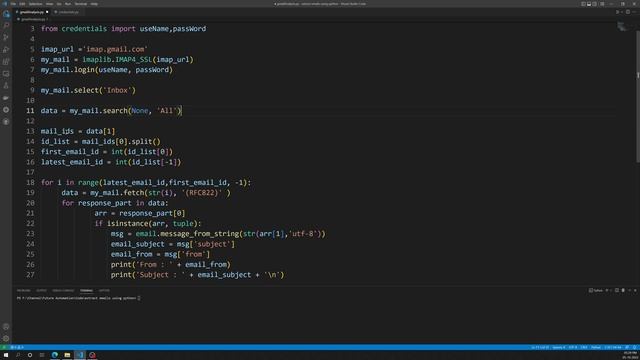
Task: Close the active tab via unsaved dot
Action: click(47, 12)
